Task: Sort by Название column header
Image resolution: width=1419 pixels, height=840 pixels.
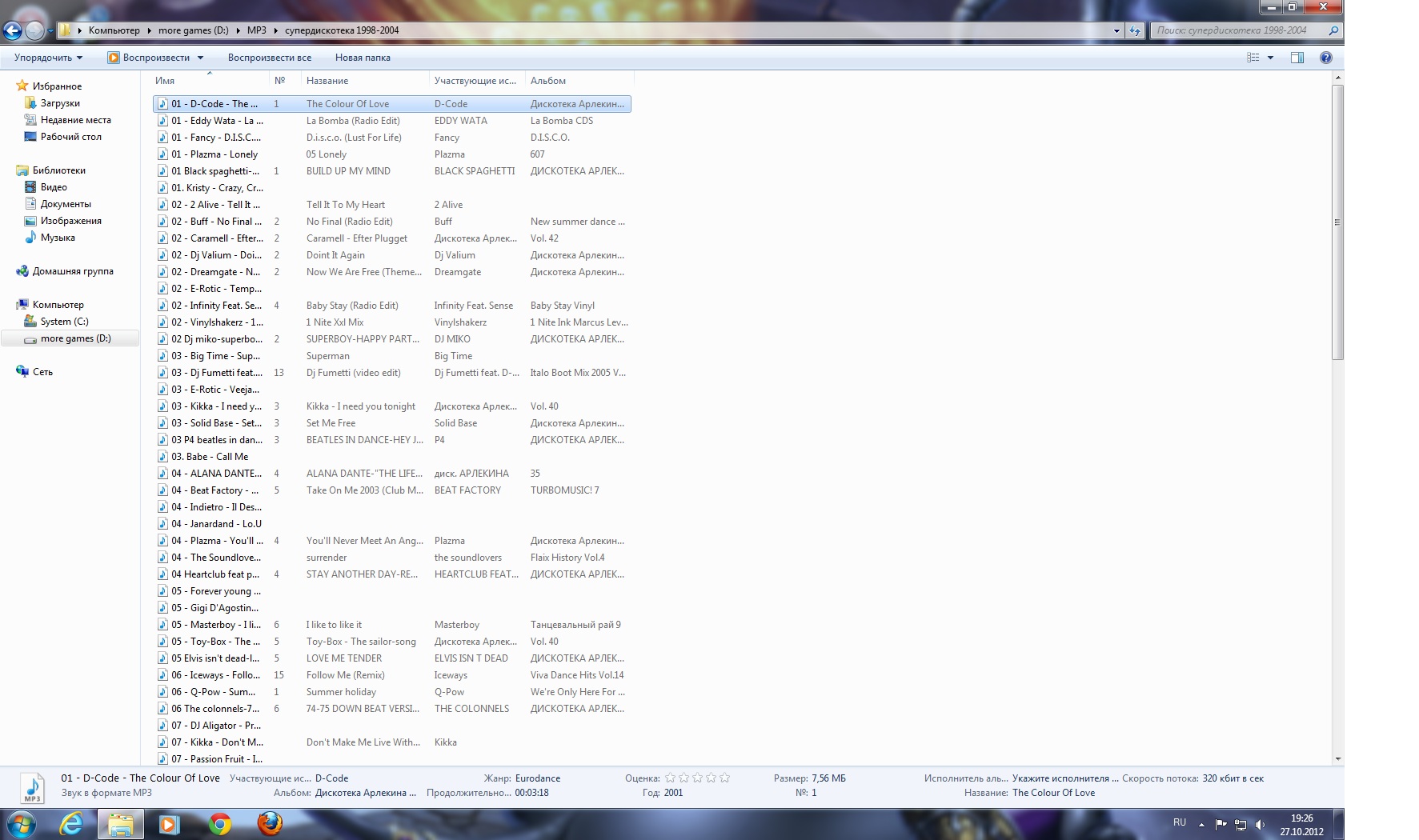Action: click(x=366, y=81)
